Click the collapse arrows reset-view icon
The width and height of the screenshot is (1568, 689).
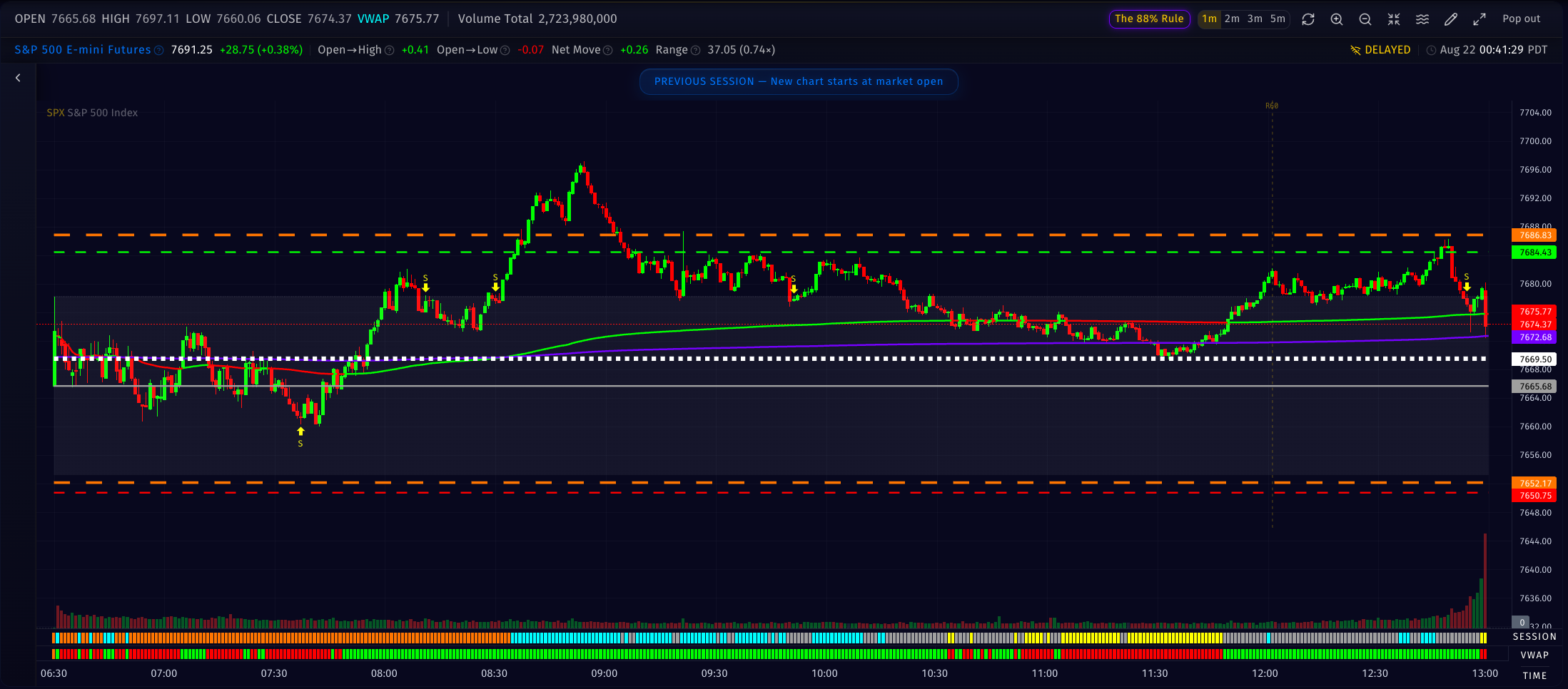pos(1393,19)
